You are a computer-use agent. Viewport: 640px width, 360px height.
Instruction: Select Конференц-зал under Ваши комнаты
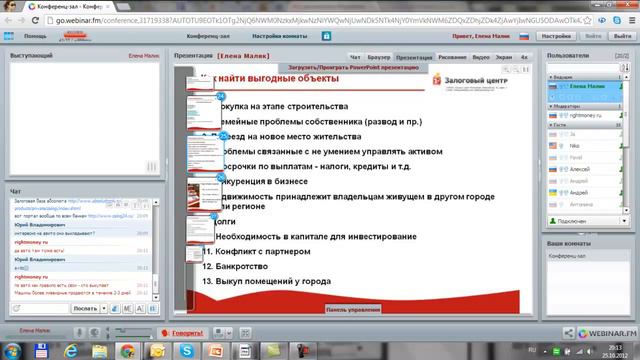pos(588,256)
